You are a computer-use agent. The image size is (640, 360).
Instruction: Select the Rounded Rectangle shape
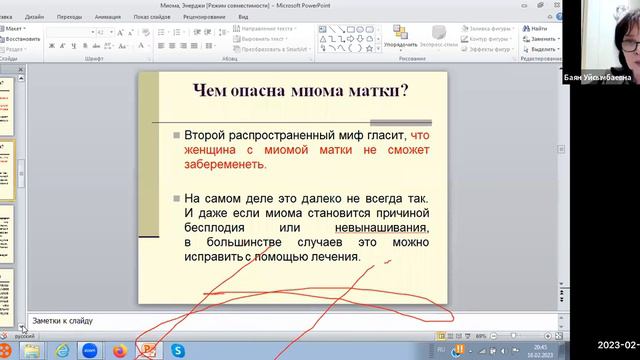(369, 29)
